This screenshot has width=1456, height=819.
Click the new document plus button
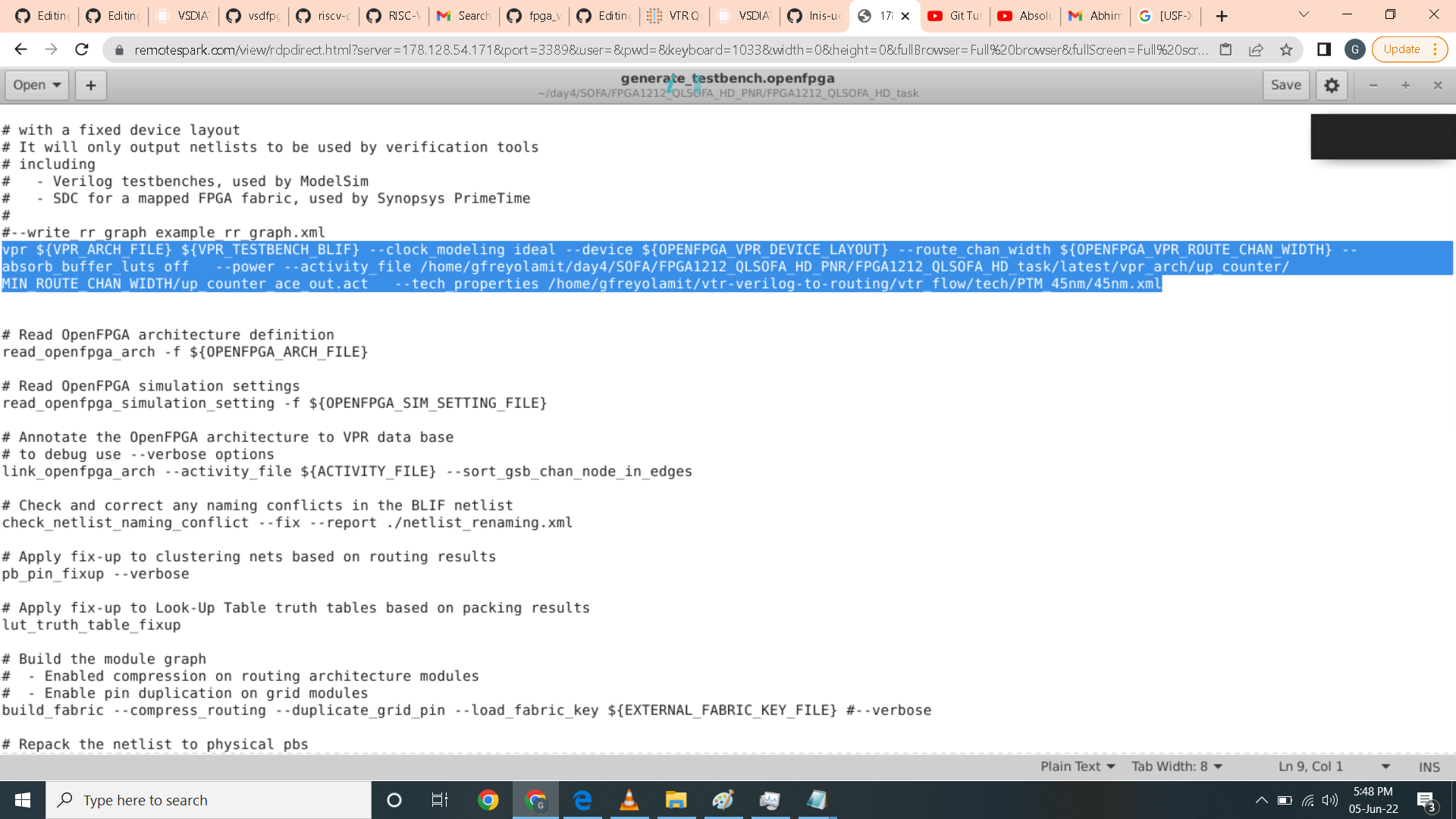tap(90, 85)
